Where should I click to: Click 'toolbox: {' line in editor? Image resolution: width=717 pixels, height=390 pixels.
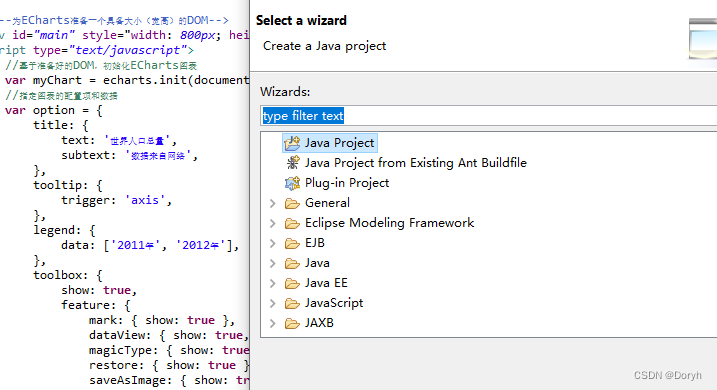click(68, 275)
